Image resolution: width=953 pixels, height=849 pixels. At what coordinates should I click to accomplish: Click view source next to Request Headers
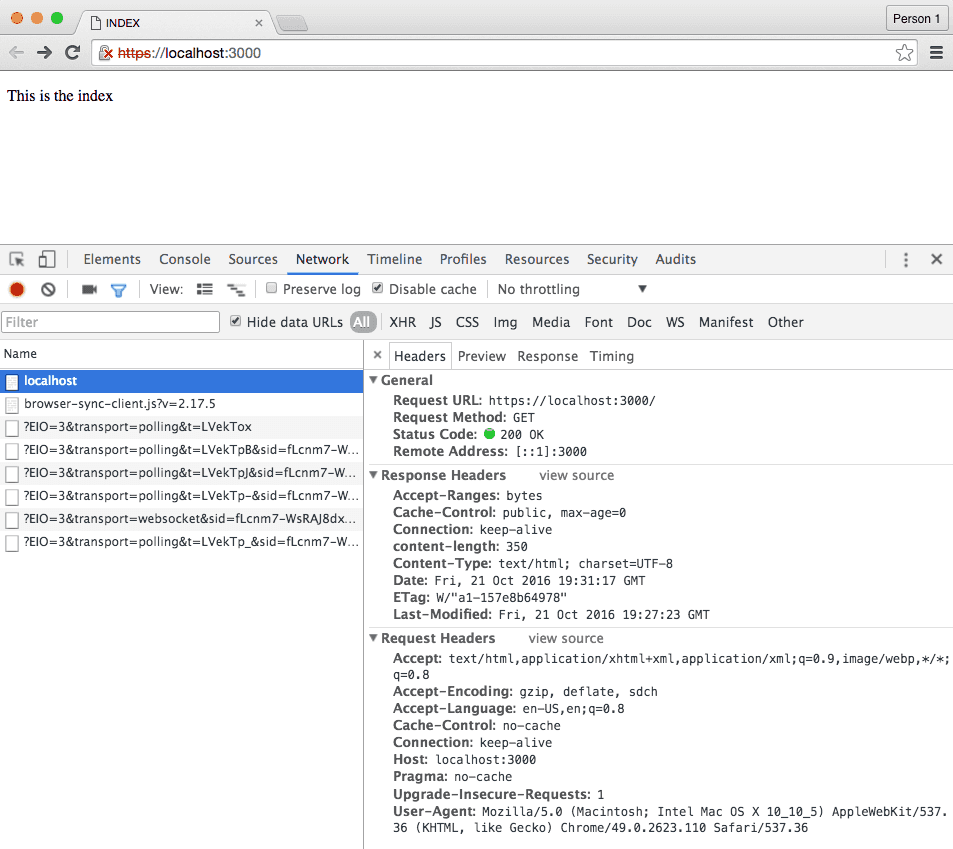pyautogui.click(x=566, y=639)
